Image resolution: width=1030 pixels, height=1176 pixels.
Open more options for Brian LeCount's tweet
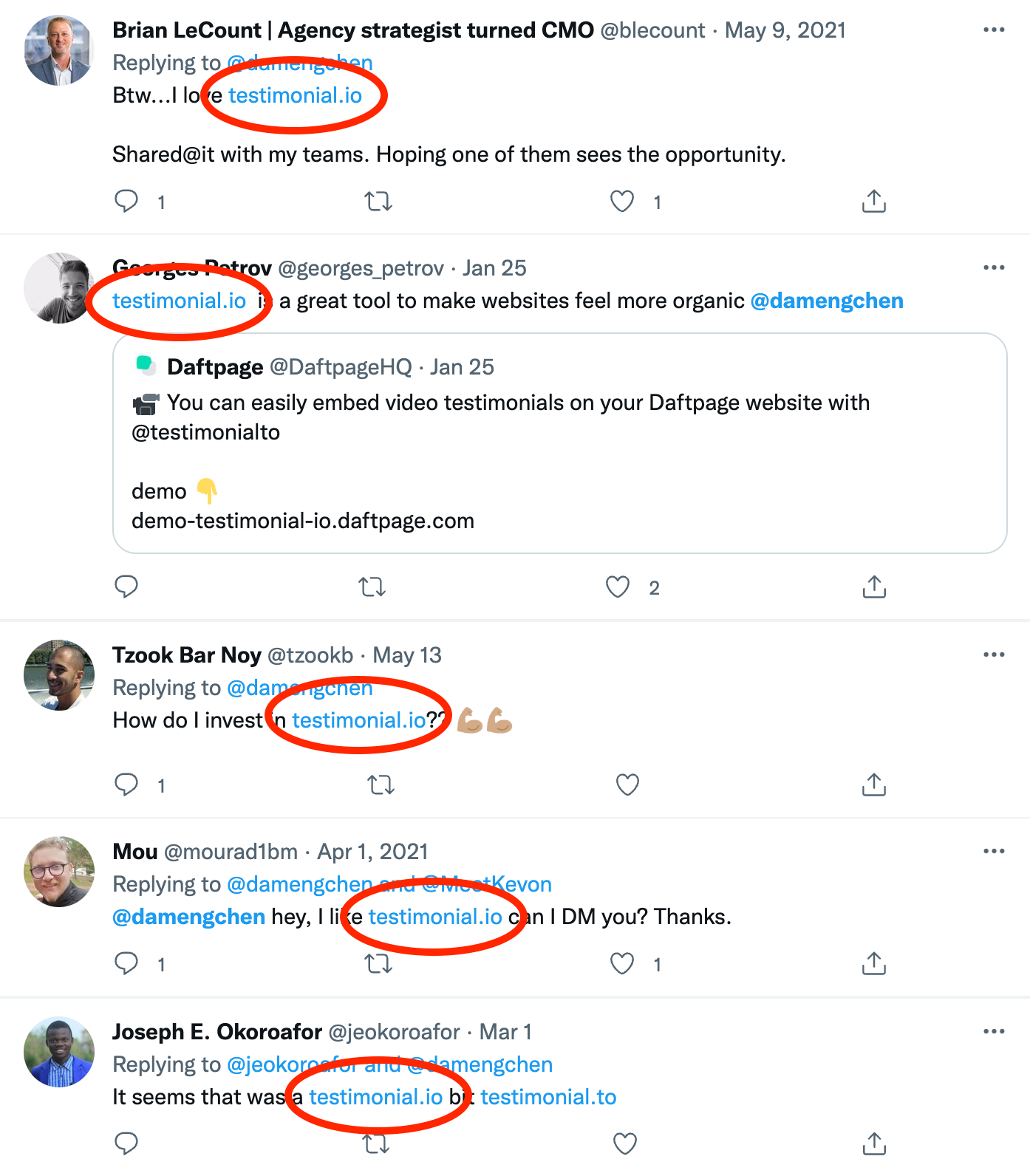point(994,30)
